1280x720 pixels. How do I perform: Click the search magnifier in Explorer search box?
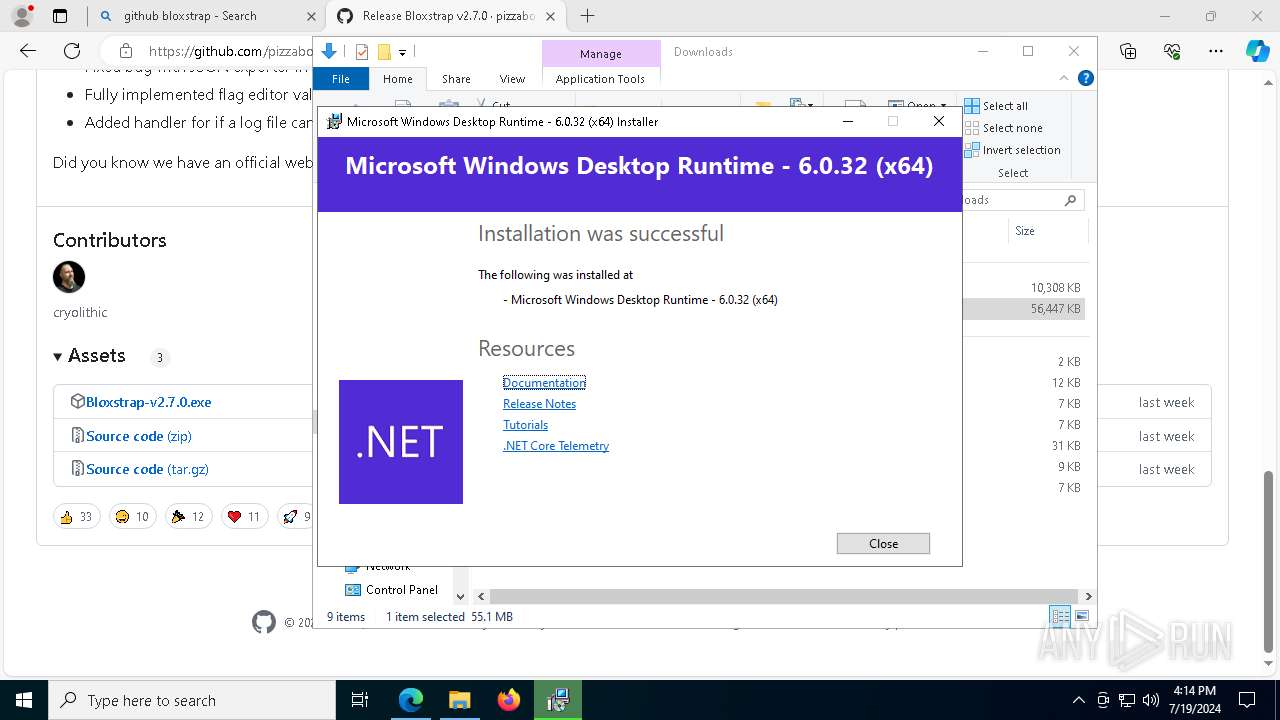(1070, 200)
